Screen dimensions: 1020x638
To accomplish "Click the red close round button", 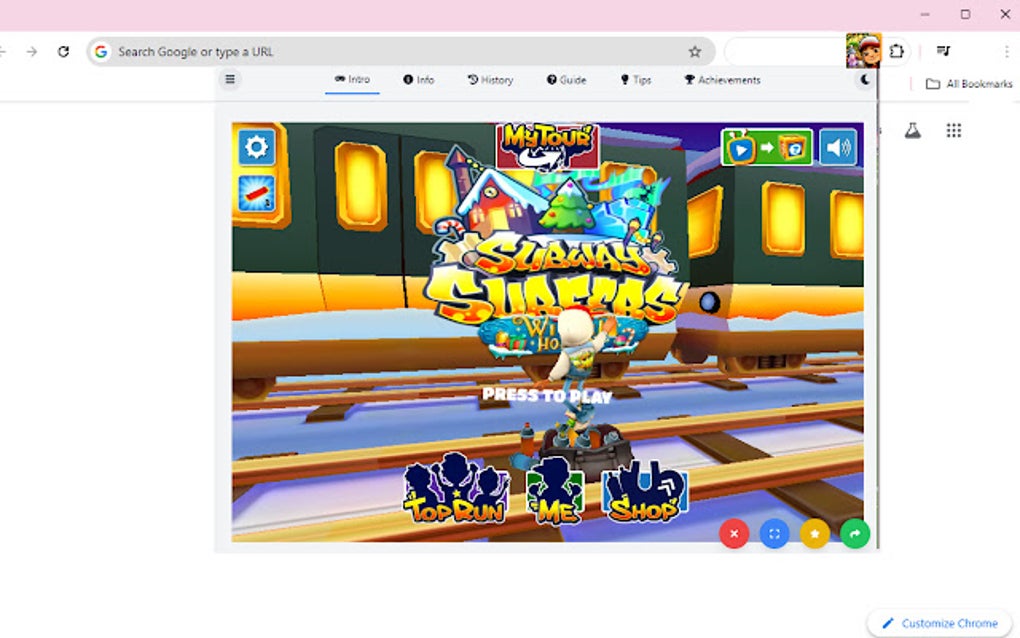I will [x=734, y=534].
